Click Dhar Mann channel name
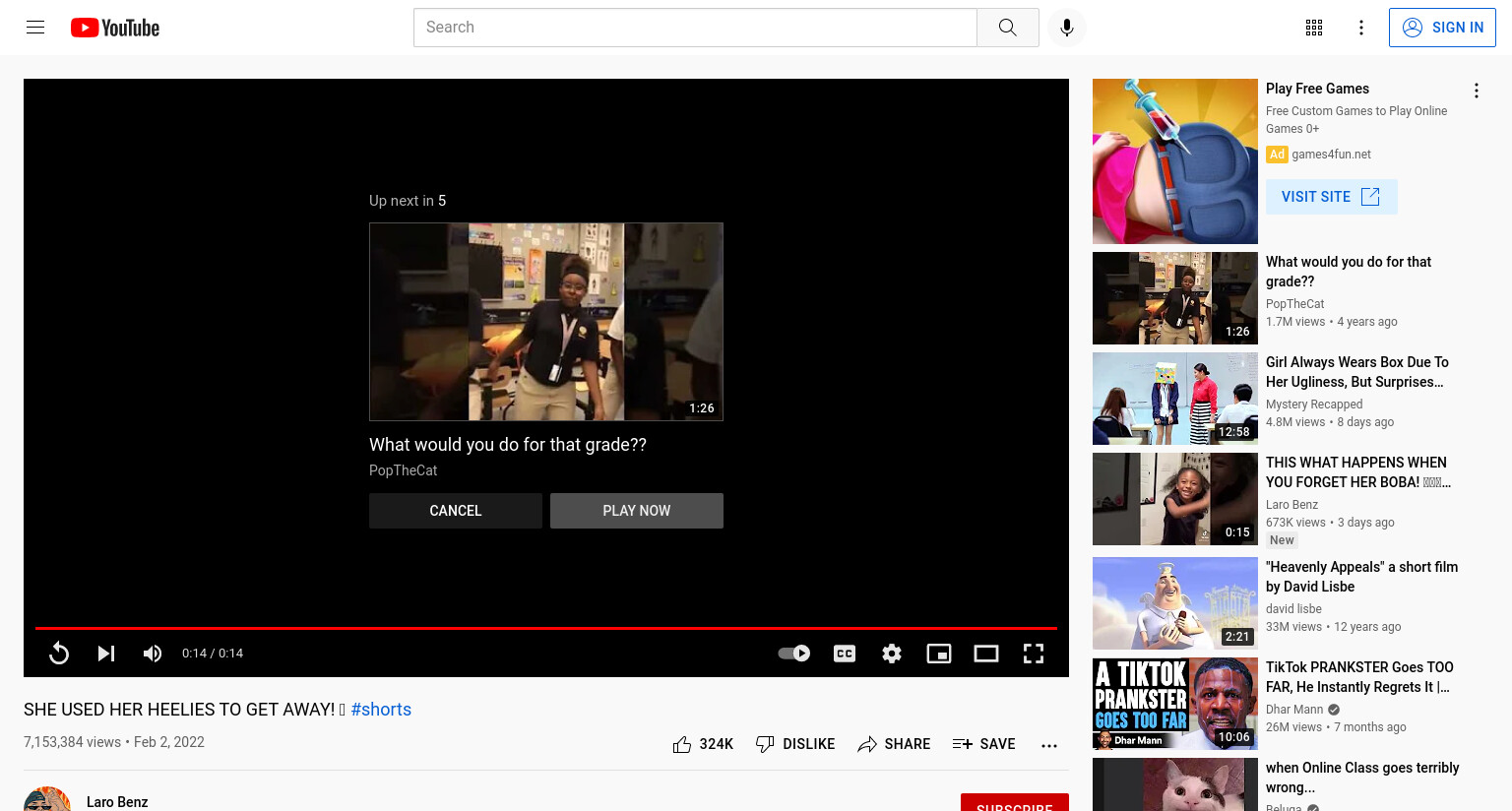Image resolution: width=1512 pixels, height=811 pixels. tap(1294, 710)
